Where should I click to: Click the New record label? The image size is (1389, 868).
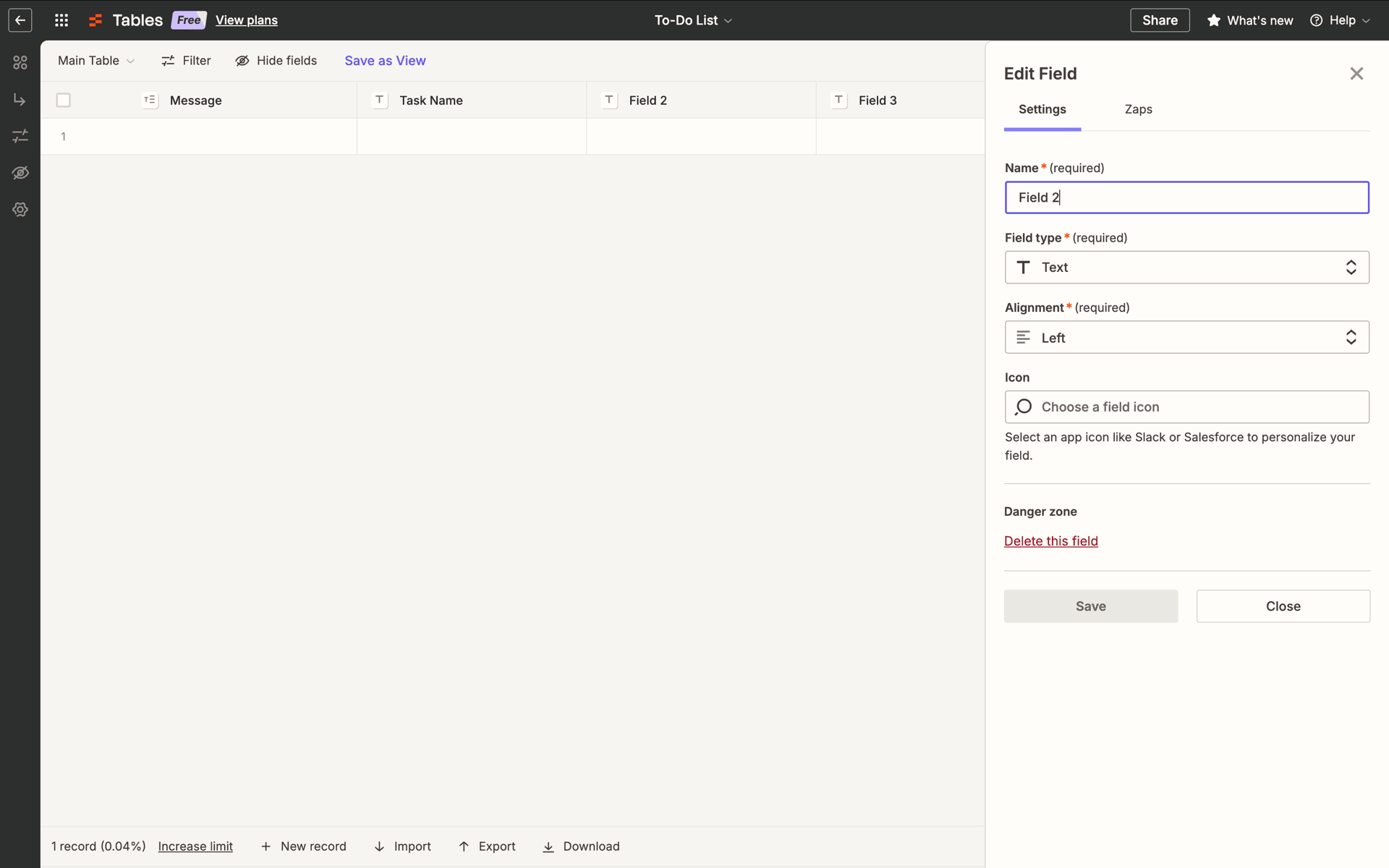[x=313, y=846]
